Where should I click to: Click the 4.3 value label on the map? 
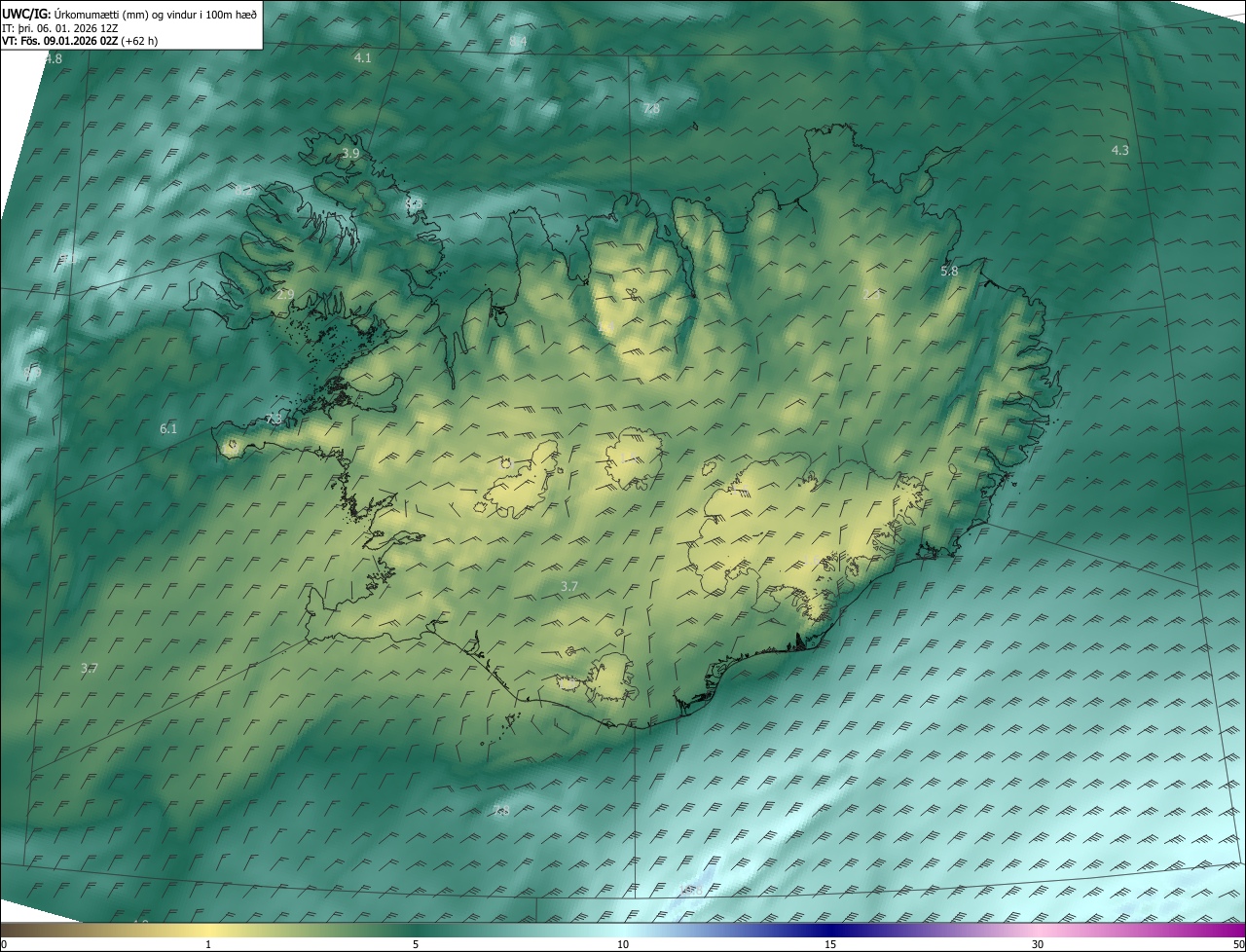[x=1120, y=150]
